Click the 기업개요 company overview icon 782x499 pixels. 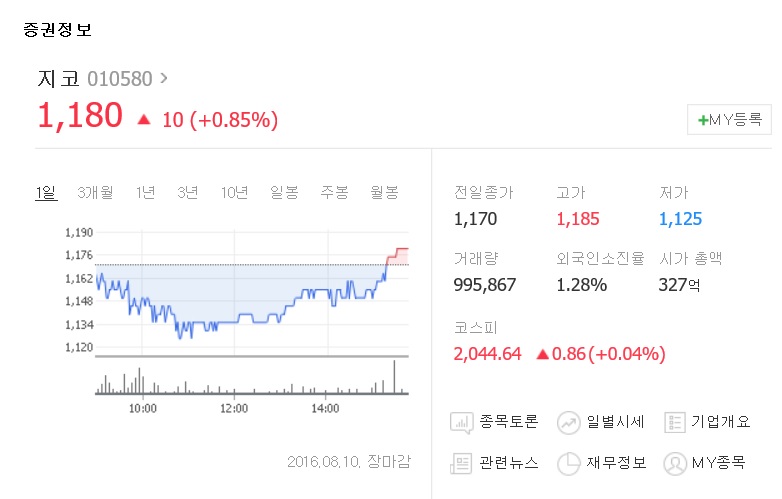[675, 422]
